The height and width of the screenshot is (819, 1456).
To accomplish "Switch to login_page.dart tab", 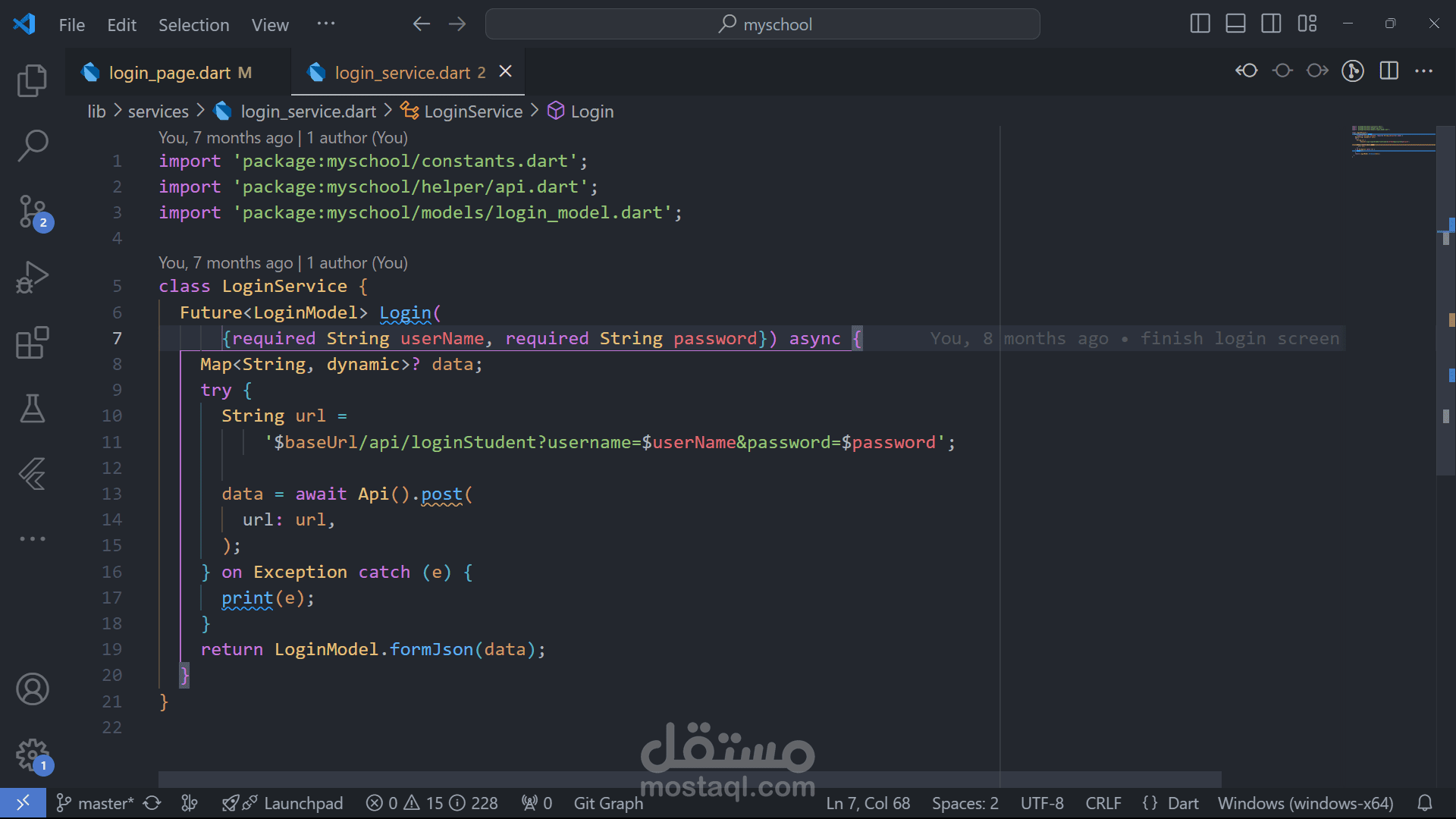I will pyautogui.click(x=169, y=73).
